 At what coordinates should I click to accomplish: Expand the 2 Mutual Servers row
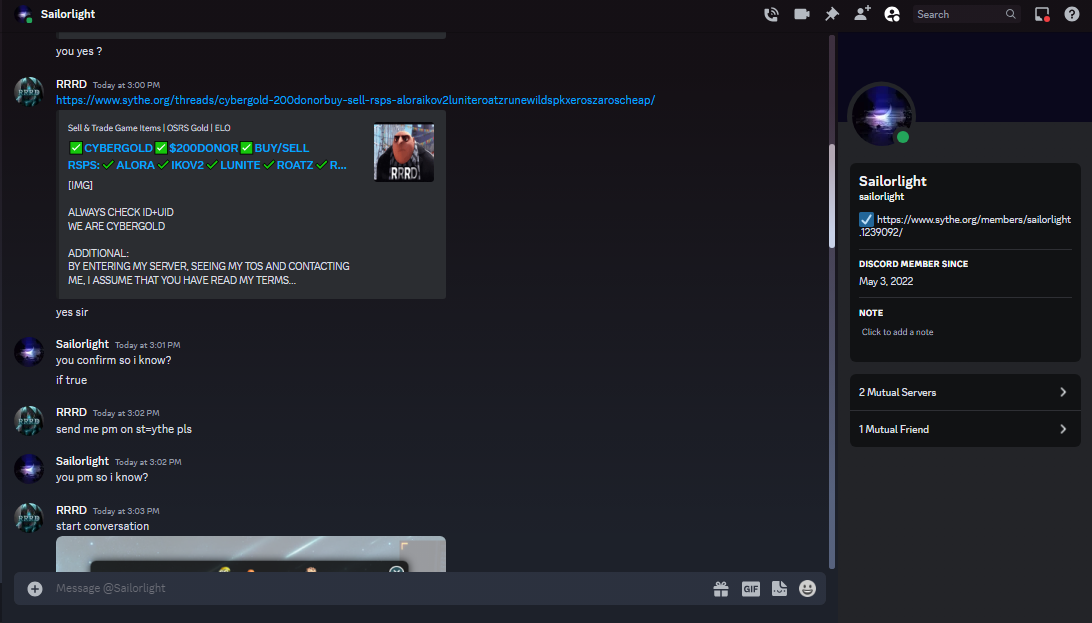tap(965, 393)
